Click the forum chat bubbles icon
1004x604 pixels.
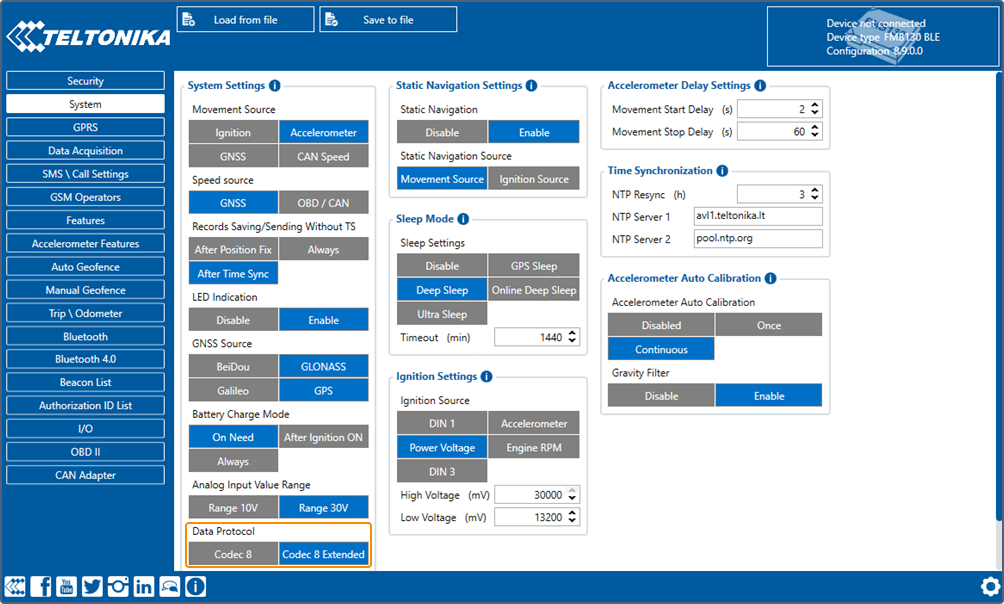[x=170, y=587]
